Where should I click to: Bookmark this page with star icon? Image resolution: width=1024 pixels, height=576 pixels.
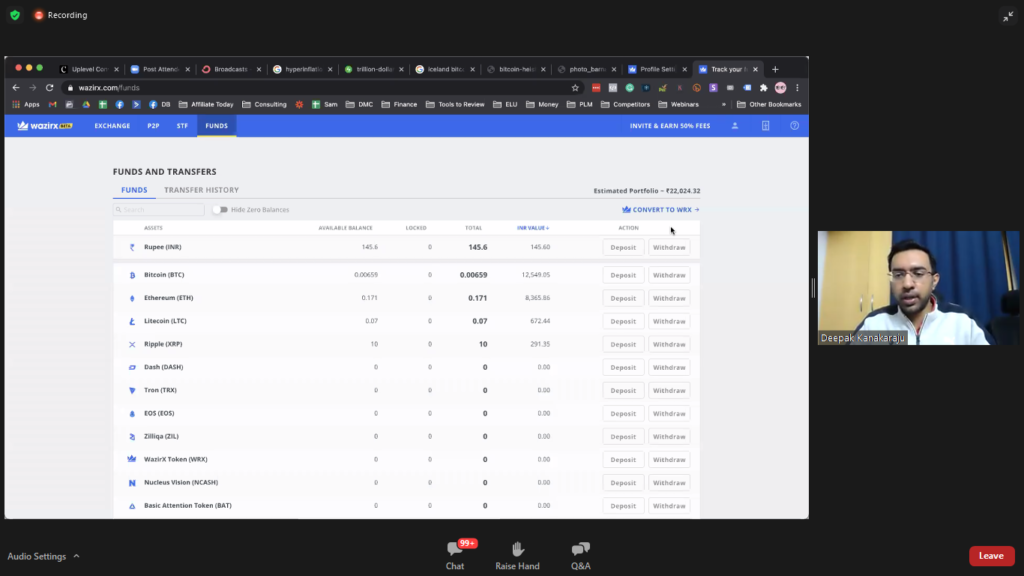click(575, 88)
